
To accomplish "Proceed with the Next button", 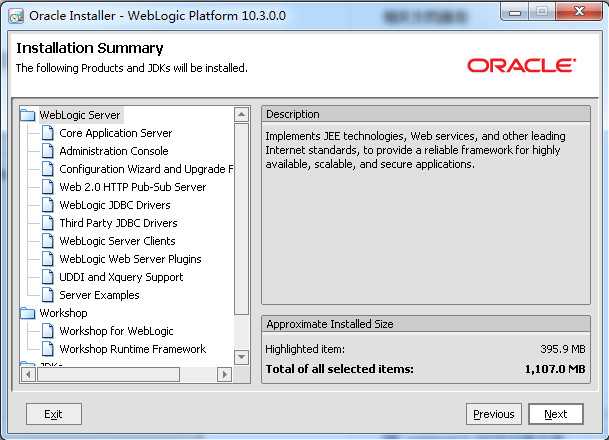I will click(556, 414).
